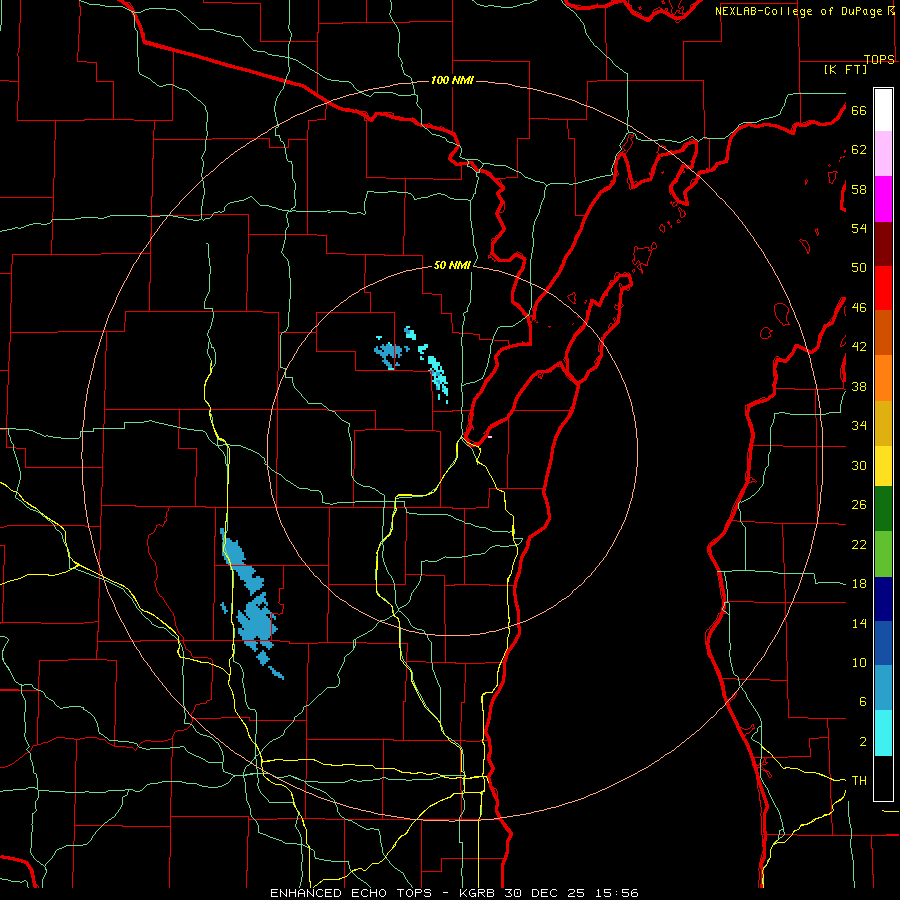Click the 'TH' legend threshold label

click(x=859, y=781)
